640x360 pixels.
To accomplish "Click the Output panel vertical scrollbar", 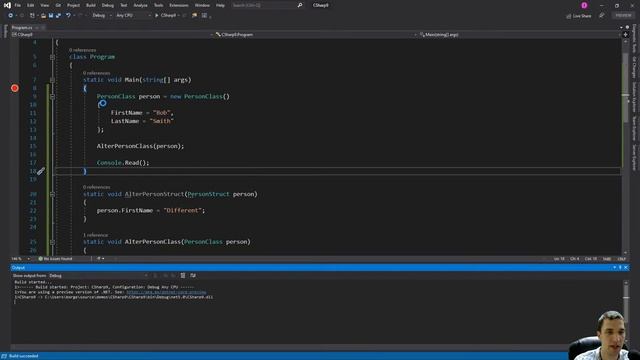I will pos(626,311).
